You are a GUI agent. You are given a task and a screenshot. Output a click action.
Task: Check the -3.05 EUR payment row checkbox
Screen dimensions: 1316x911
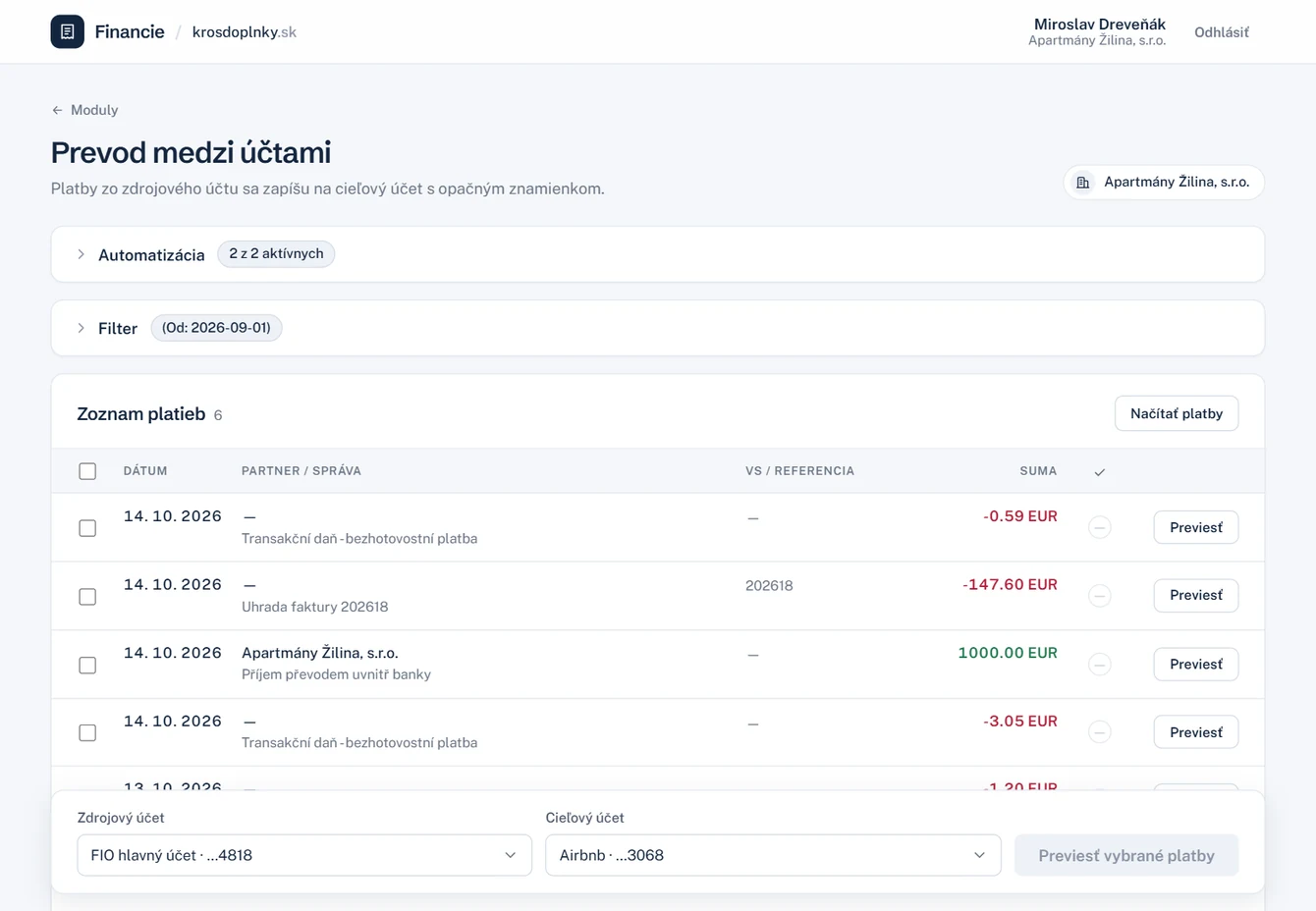pyautogui.click(x=87, y=733)
